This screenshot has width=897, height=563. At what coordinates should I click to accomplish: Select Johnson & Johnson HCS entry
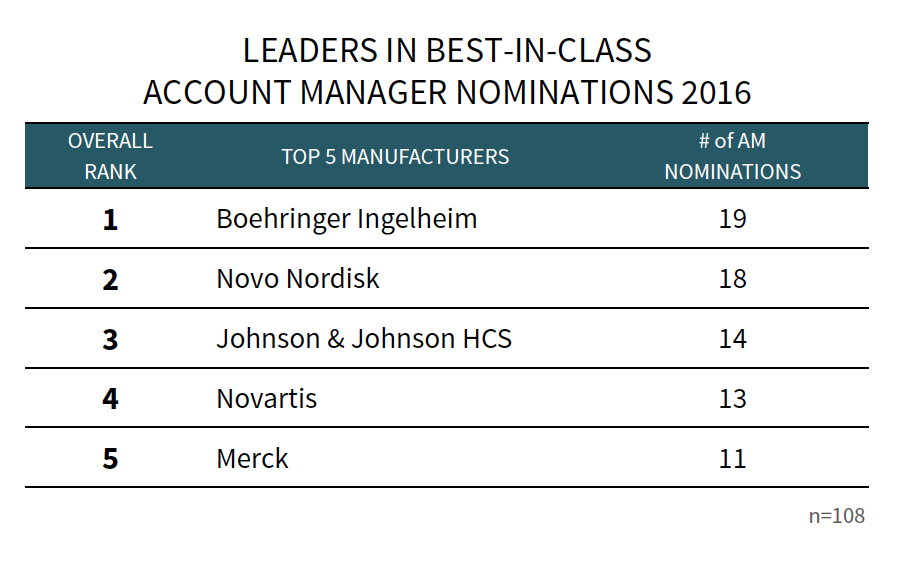coord(364,339)
